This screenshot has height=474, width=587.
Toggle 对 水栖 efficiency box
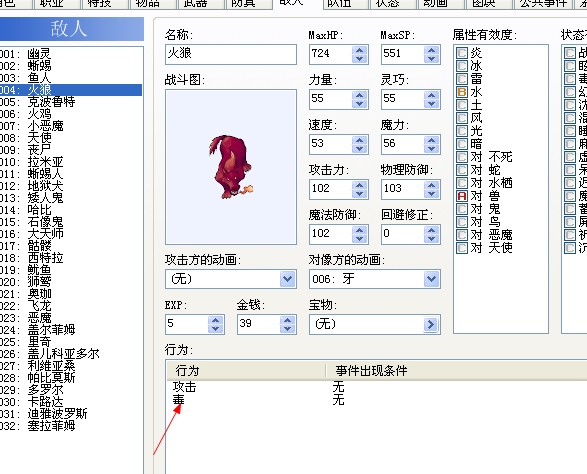pos(462,183)
